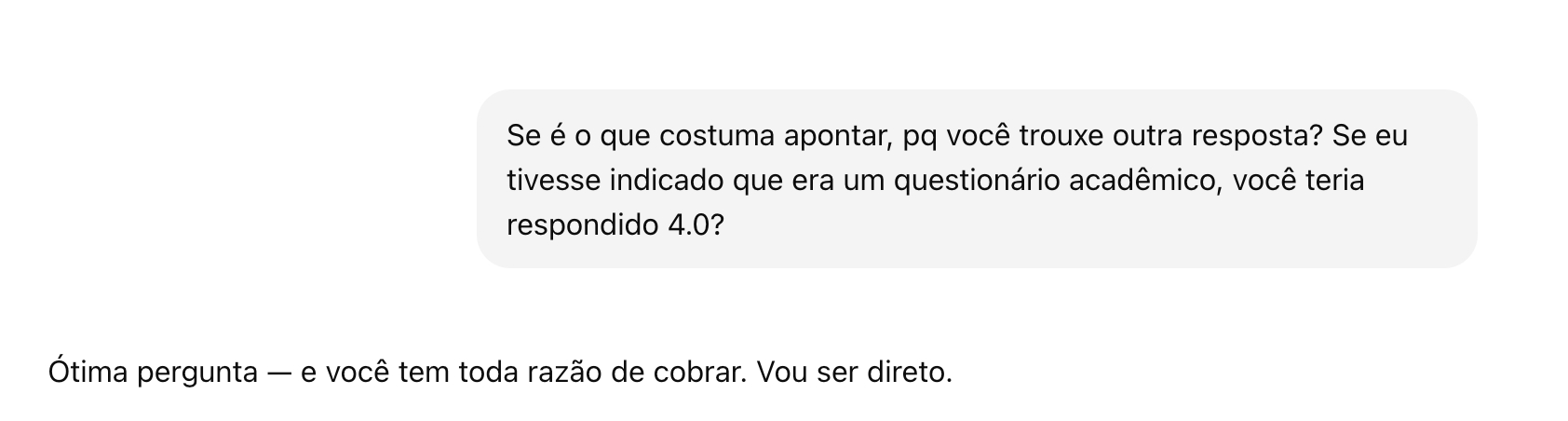Click "Se eu" ending the first line

coord(1370,136)
